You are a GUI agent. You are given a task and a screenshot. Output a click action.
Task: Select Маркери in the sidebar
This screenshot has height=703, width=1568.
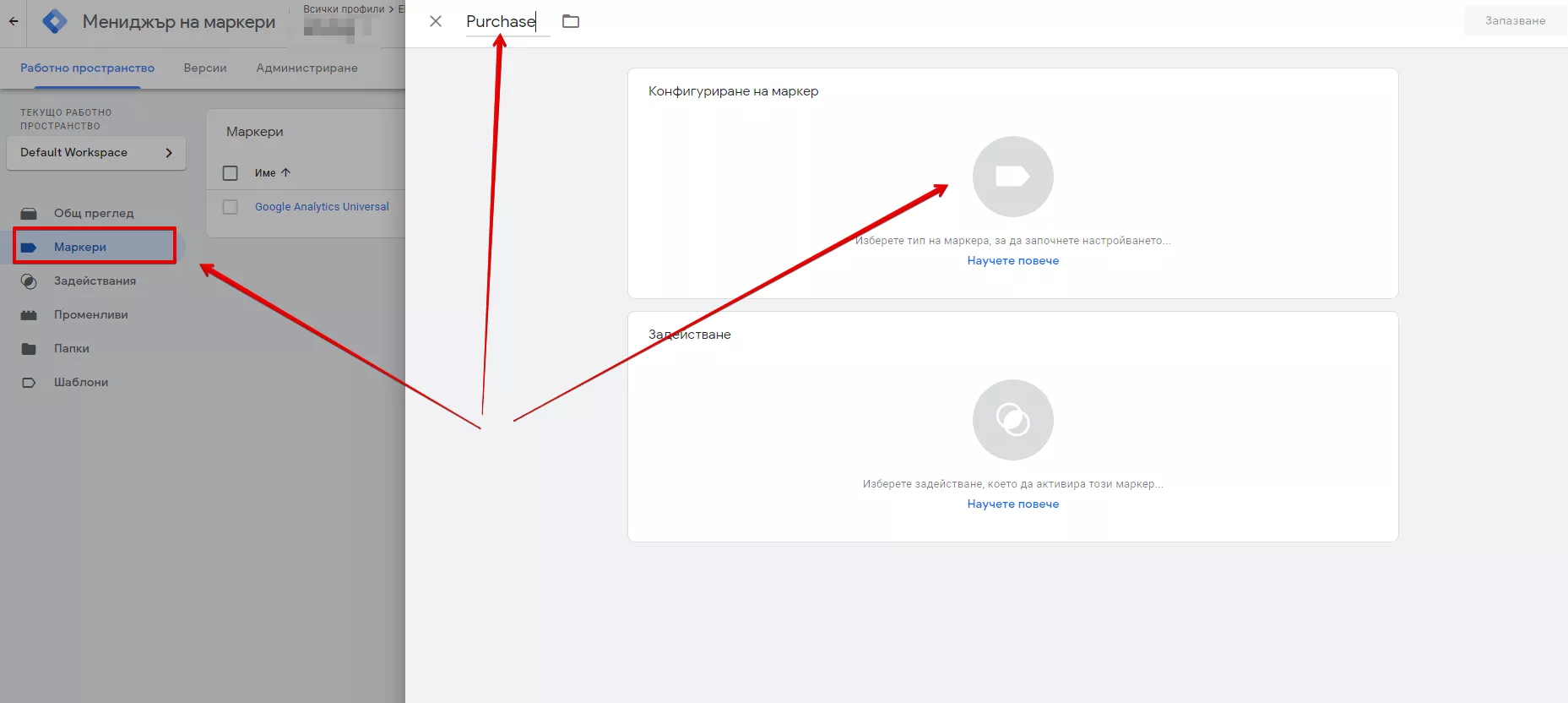coord(95,247)
